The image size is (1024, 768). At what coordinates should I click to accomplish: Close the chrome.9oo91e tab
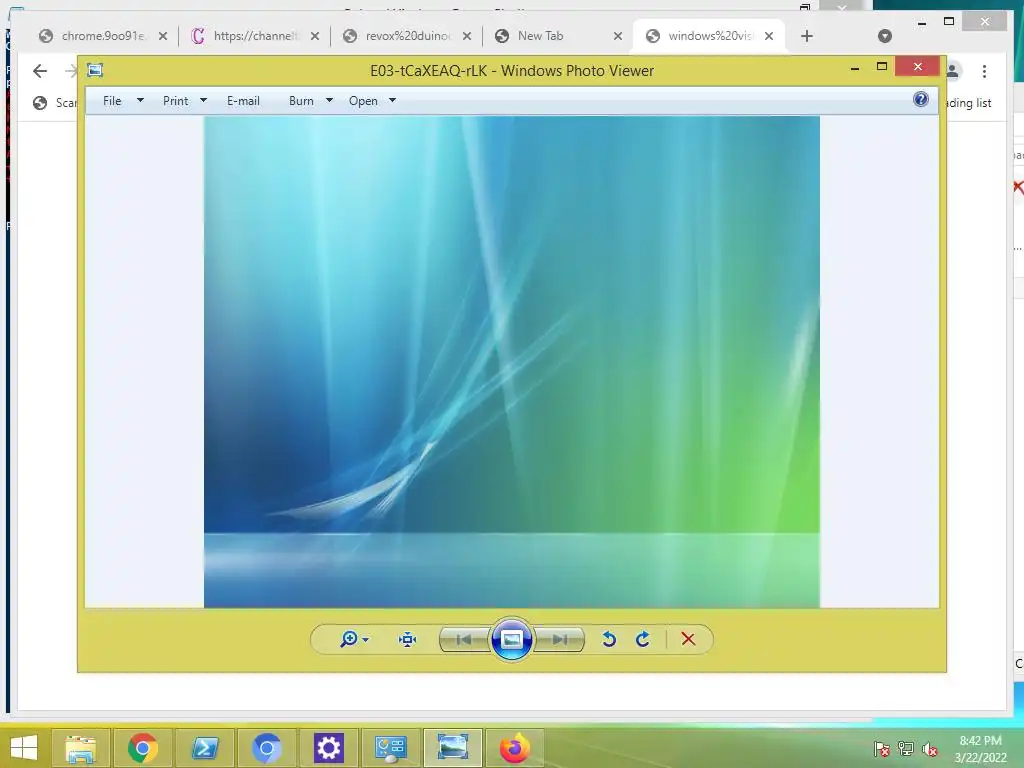point(163,36)
